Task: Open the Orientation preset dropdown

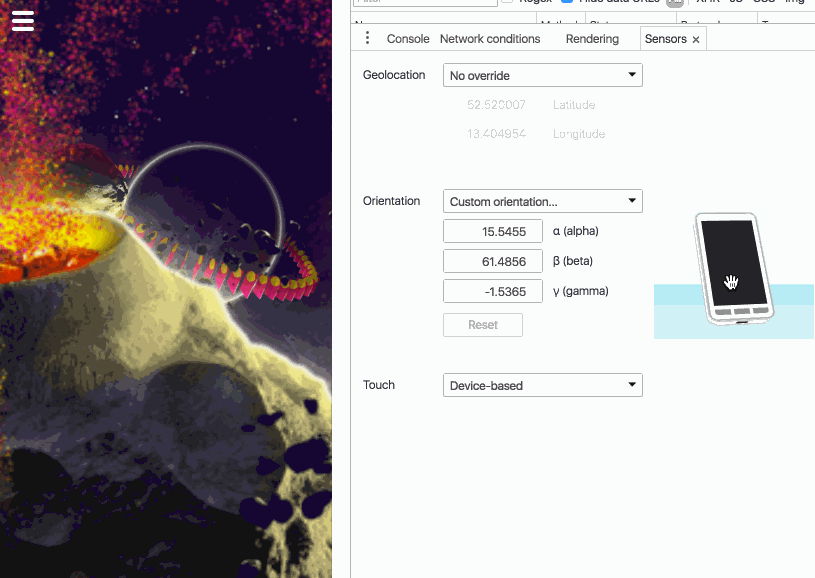Action: click(x=542, y=201)
